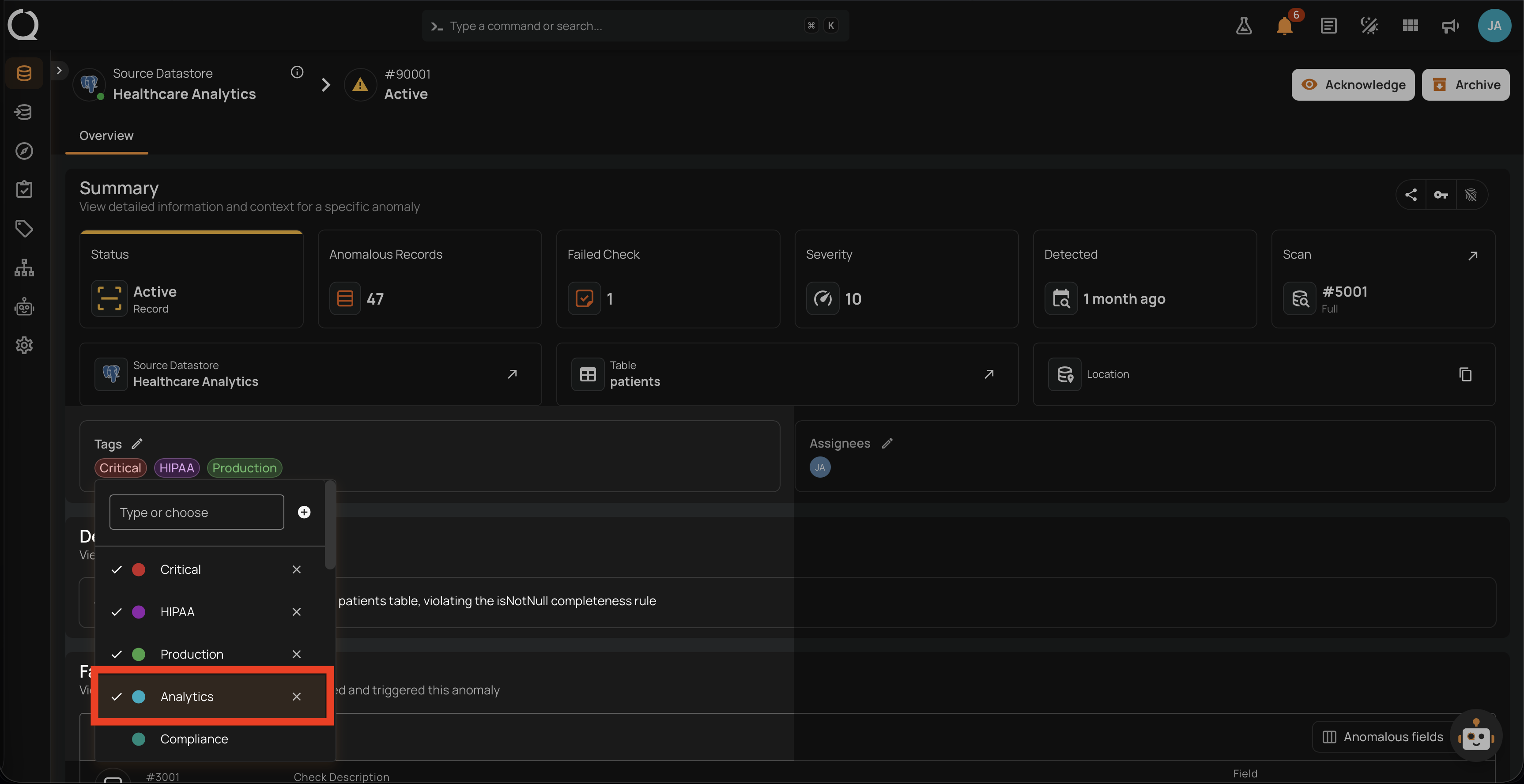Click the purple HIPAA color dot
The width and height of the screenshot is (1524, 784).
(x=139, y=612)
